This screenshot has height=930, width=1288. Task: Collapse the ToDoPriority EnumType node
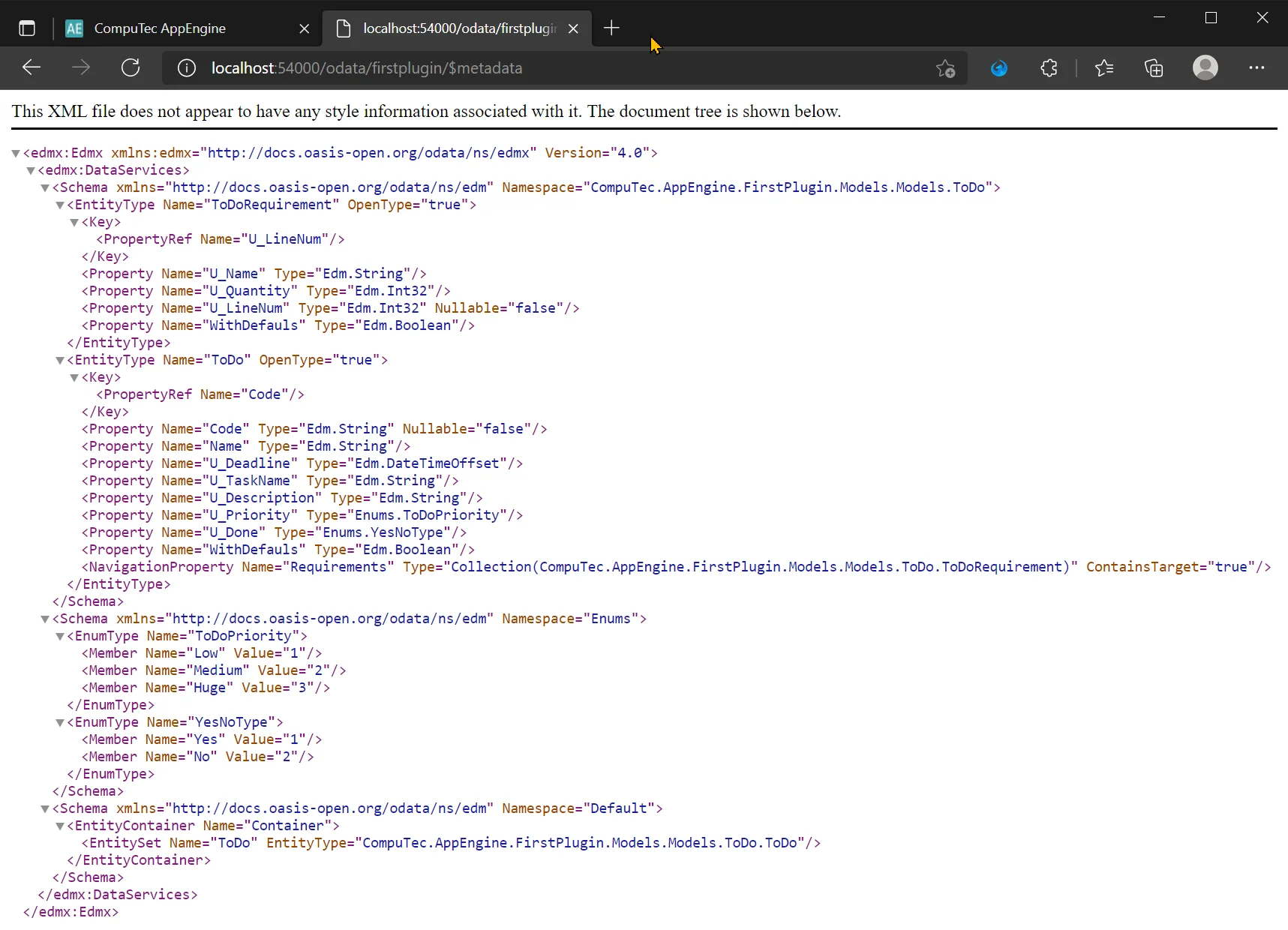[60, 636]
